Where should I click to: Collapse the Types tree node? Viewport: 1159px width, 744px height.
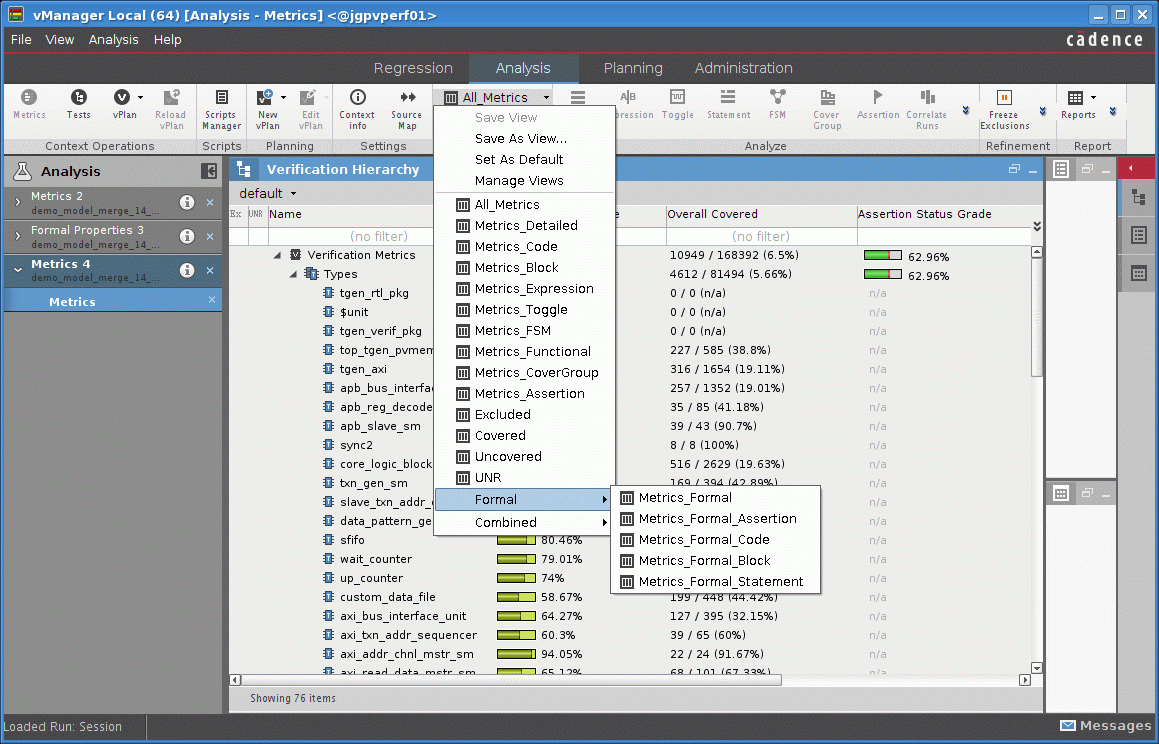(x=293, y=274)
